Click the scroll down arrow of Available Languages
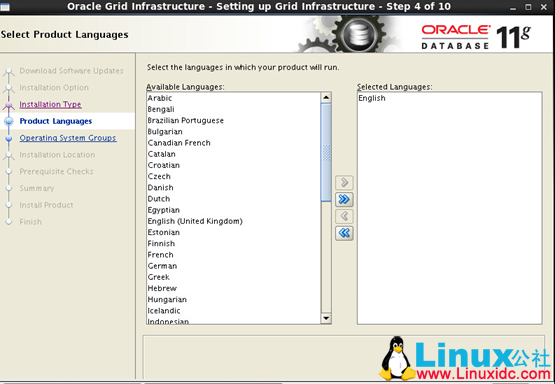 tap(326, 319)
